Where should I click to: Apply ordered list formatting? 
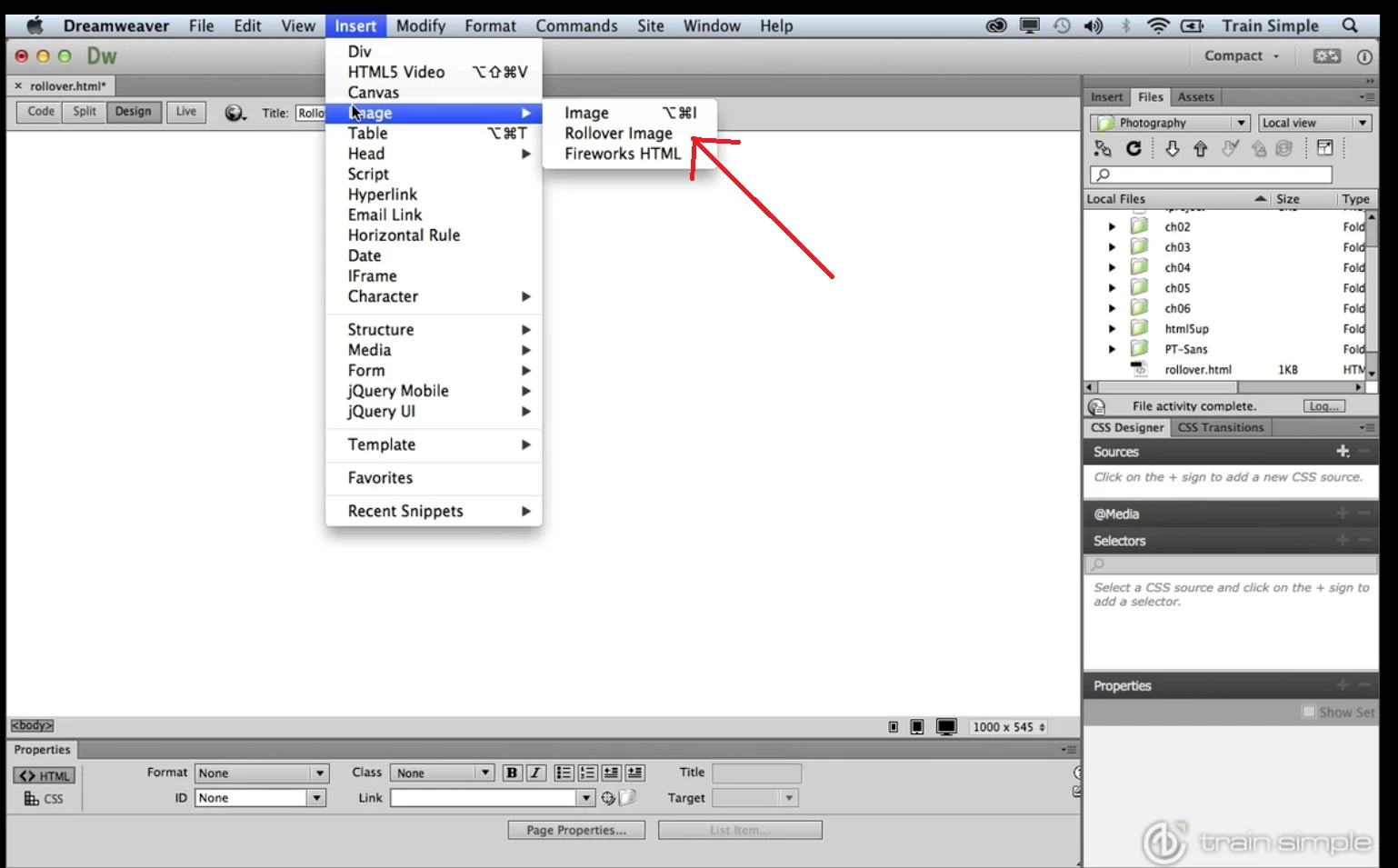tap(587, 773)
